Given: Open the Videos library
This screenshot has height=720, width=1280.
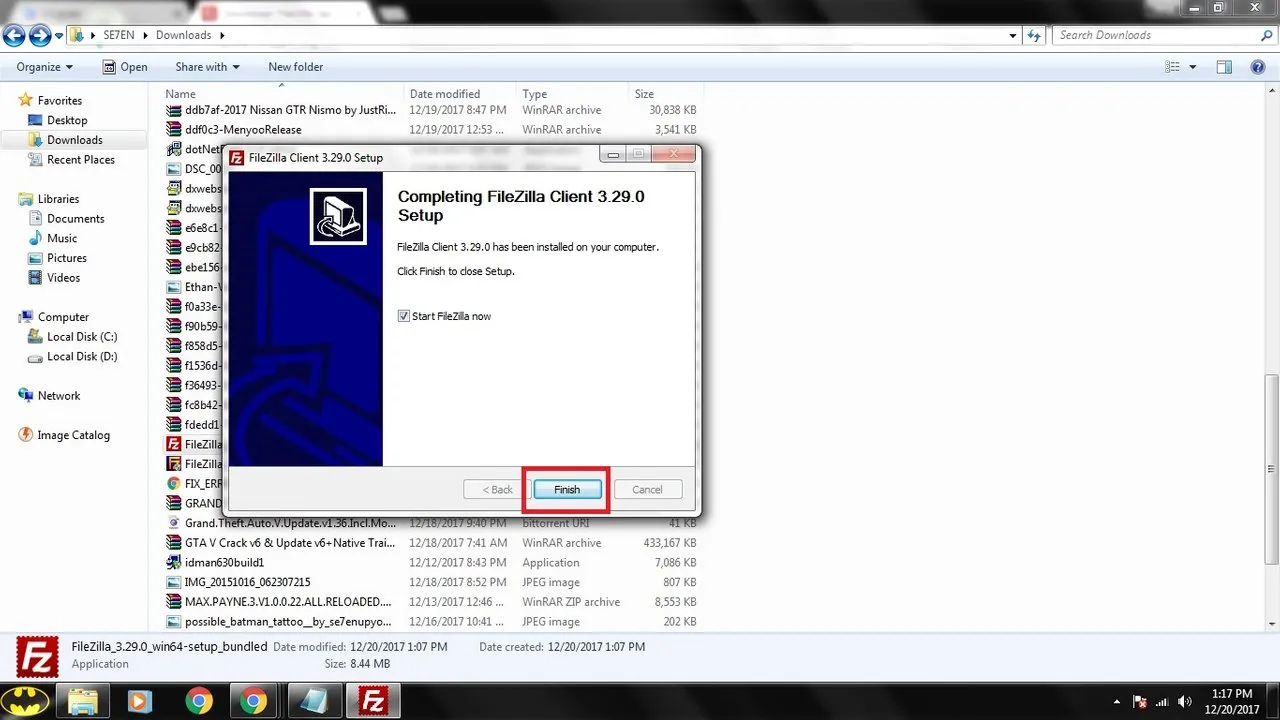Looking at the screenshot, I should pyautogui.click(x=63, y=278).
